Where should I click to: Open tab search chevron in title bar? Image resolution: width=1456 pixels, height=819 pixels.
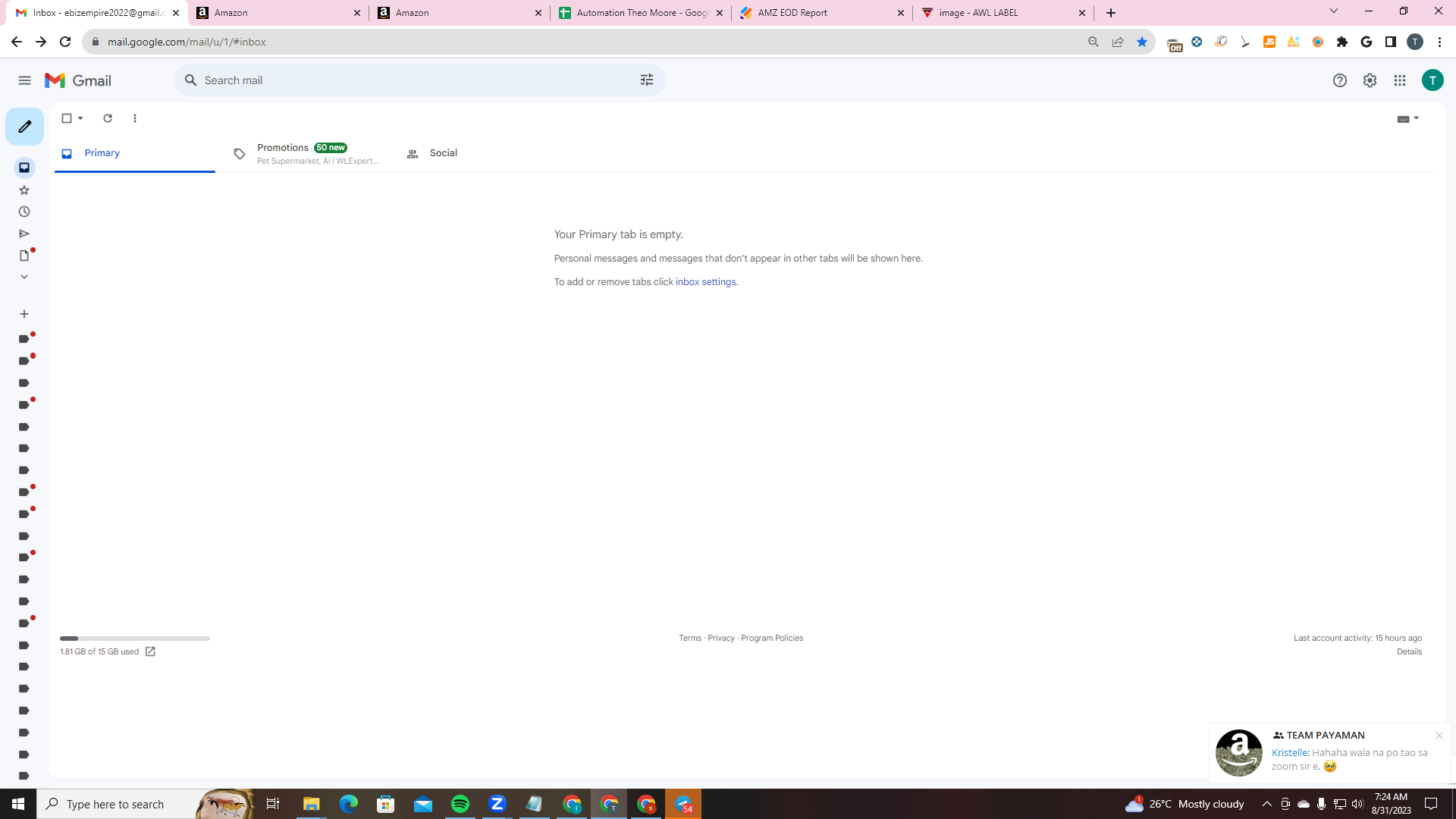[1334, 11]
